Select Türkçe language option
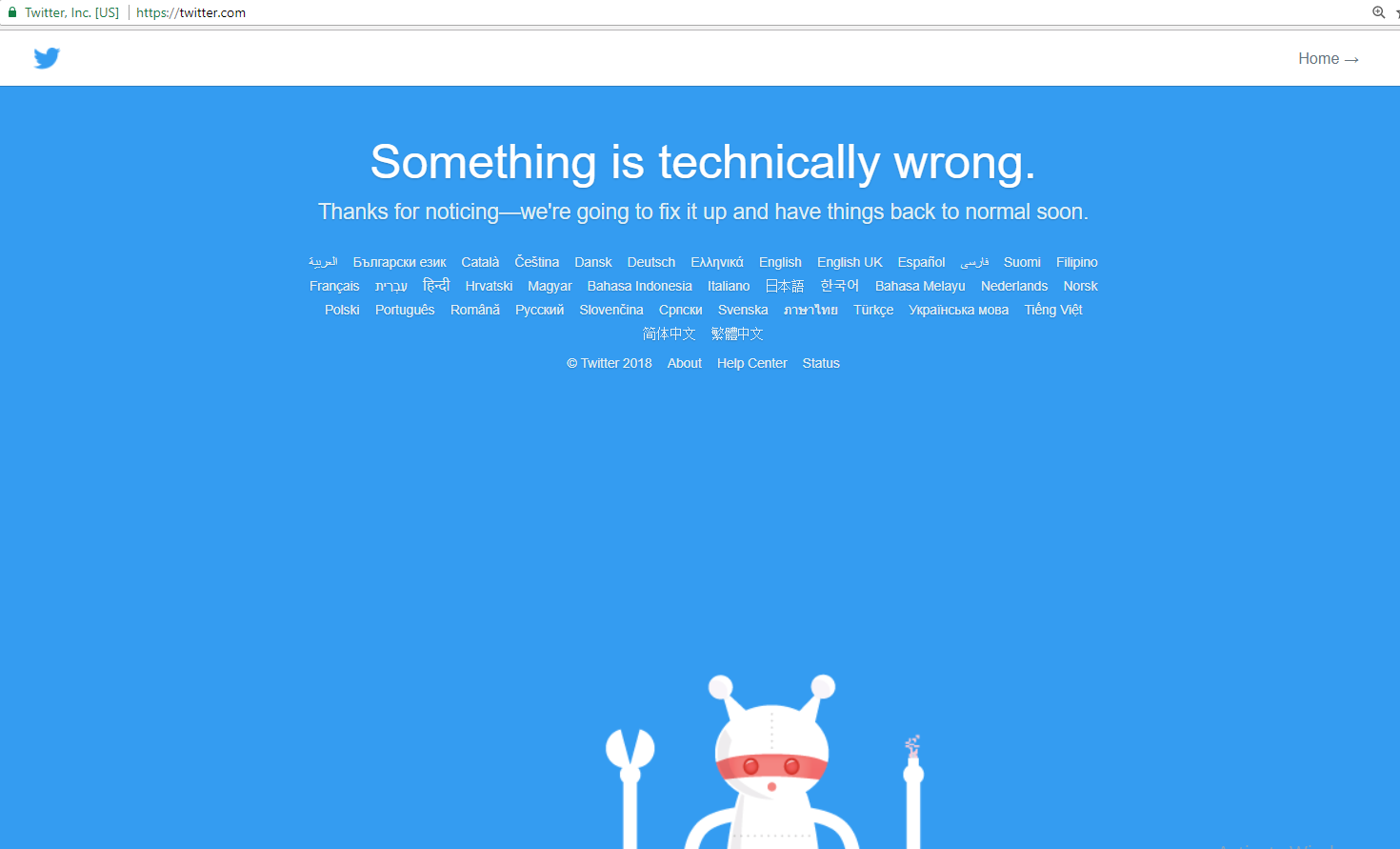The height and width of the screenshot is (849, 1400). click(x=873, y=310)
